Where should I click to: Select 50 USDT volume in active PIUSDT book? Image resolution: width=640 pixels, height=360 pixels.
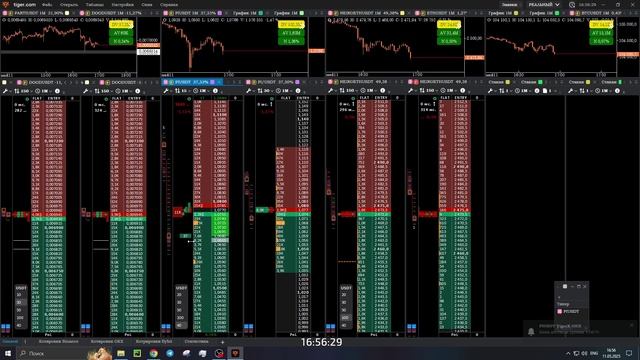pos(180,310)
